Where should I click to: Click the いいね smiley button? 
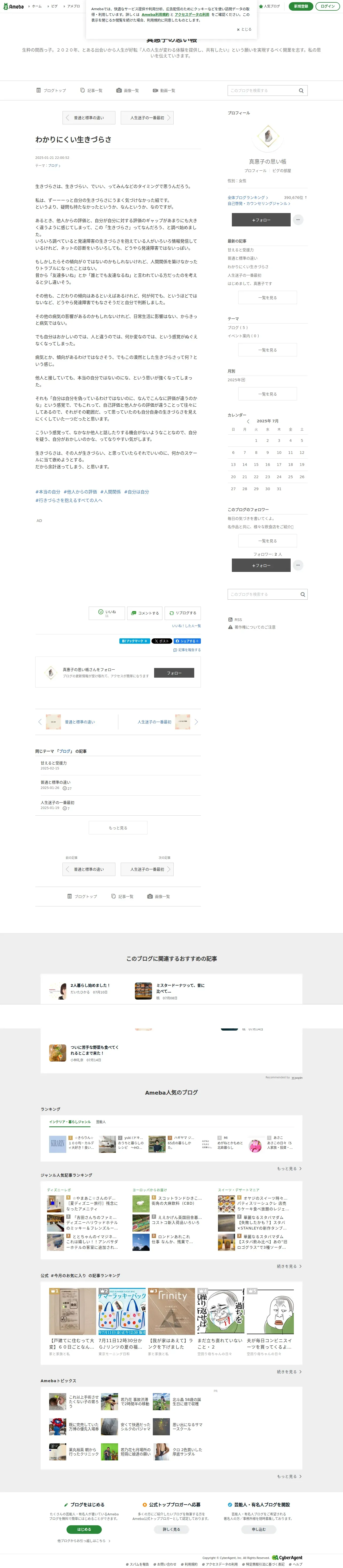[x=107, y=613]
